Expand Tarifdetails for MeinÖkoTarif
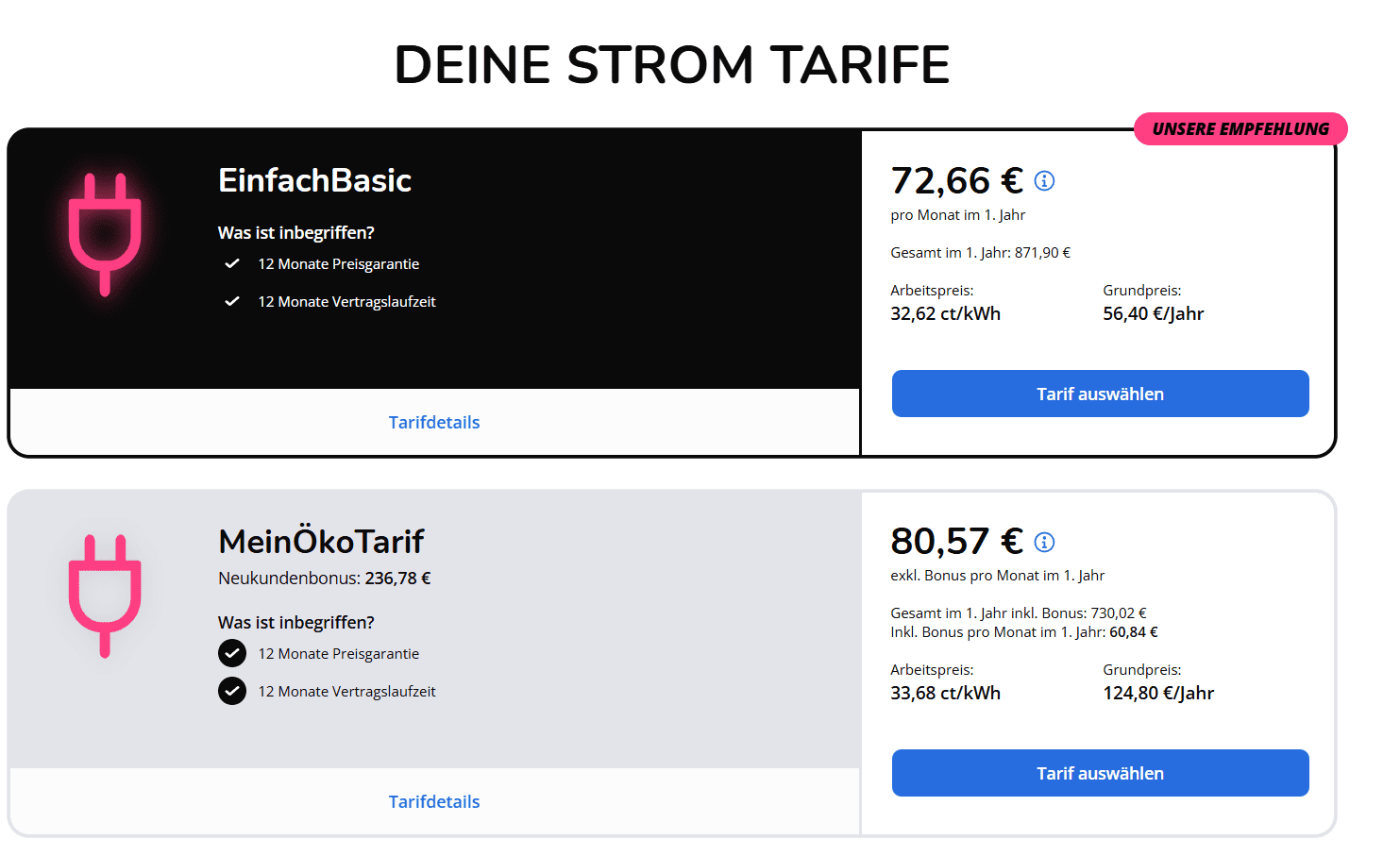The height and width of the screenshot is (856, 1400). tap(434, 802)
